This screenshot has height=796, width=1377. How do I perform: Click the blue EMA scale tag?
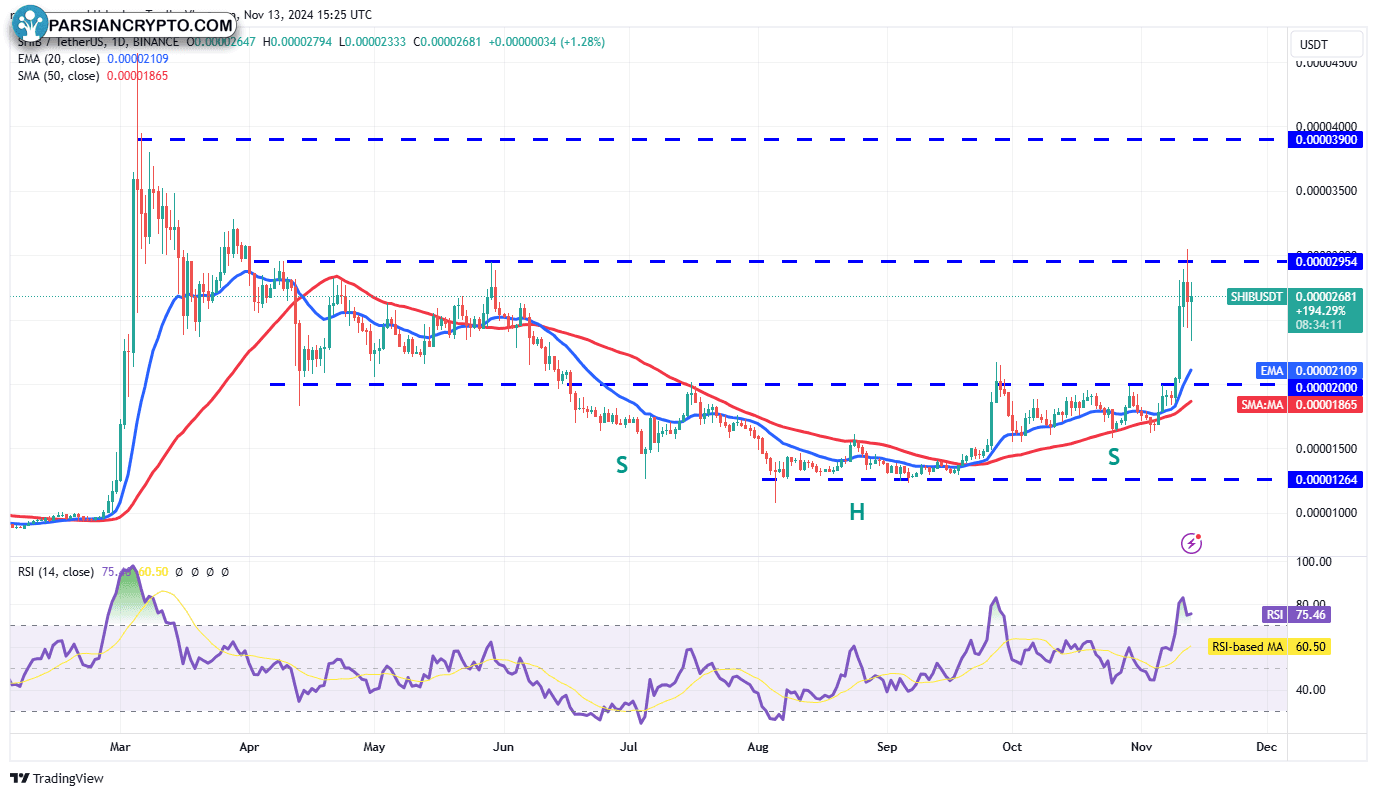(1271, 371)
